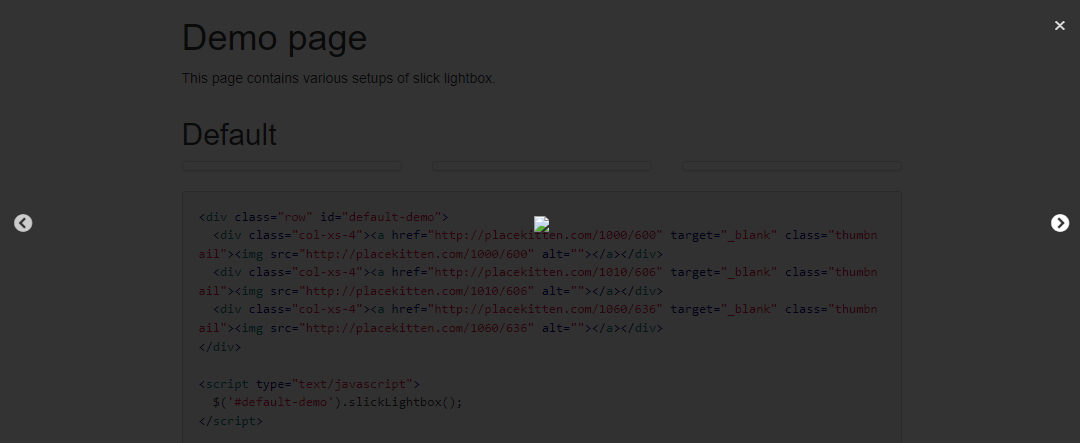Open the first thumbnail under Default
Screen dimensions: 1080x443
coord(291,166)
